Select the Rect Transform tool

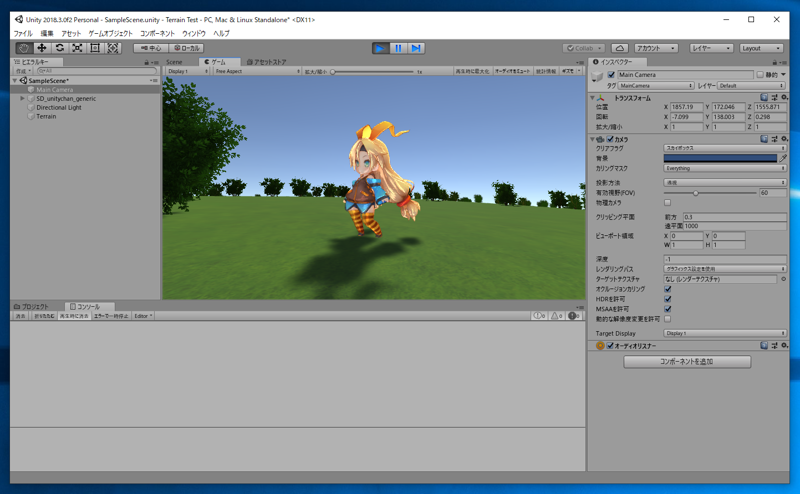click(x=95, y=48)
